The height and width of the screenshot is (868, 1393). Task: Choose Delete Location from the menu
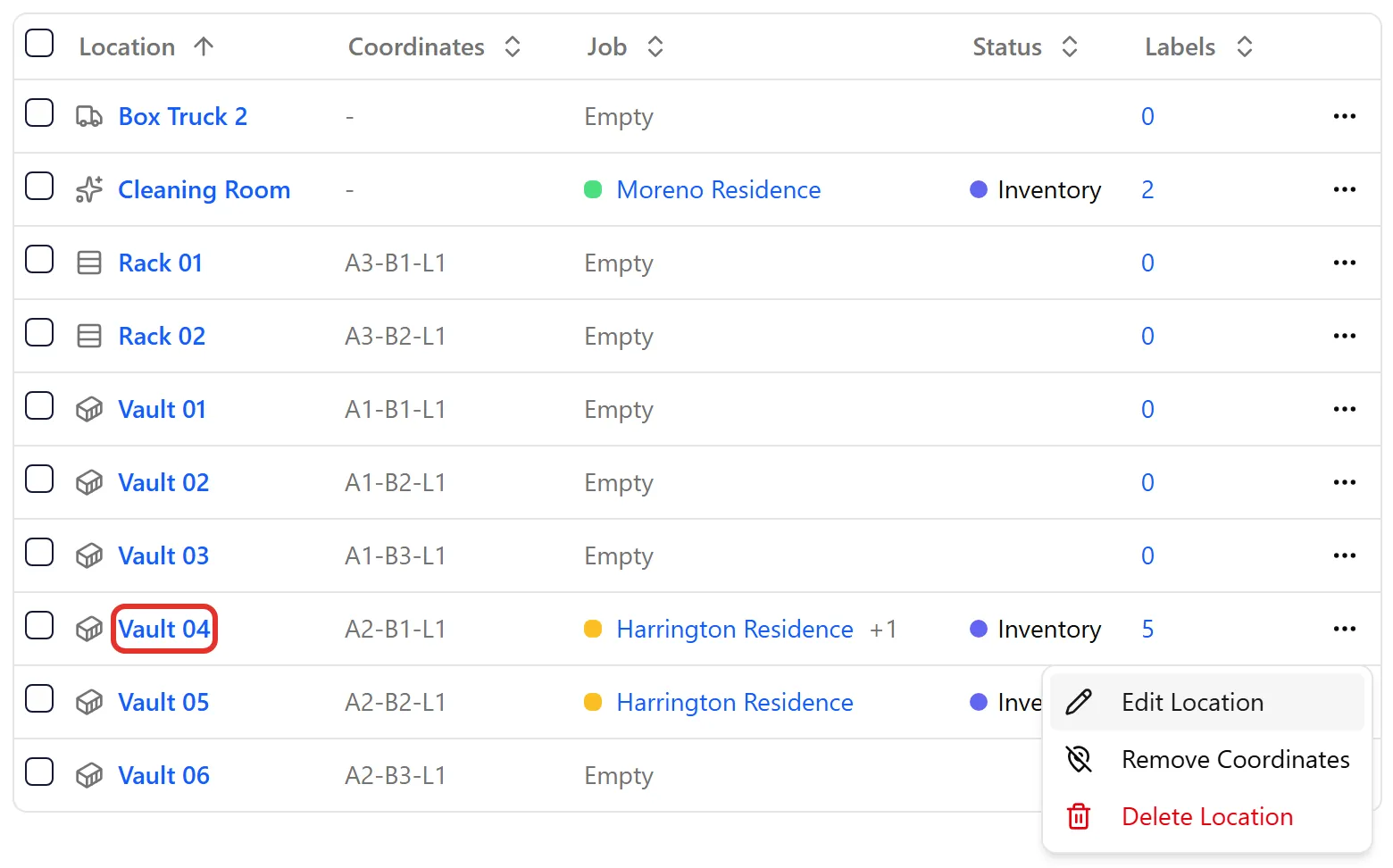click(x=1207, y=816)
